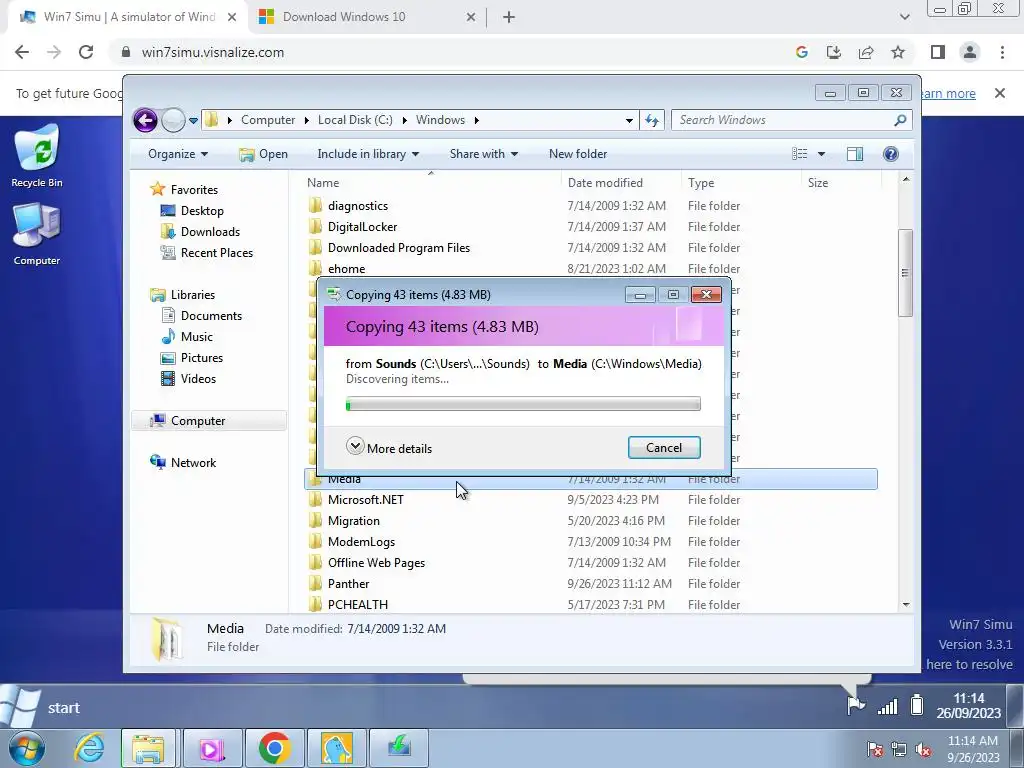Select the DigitalLocker folder

(362, 227)
